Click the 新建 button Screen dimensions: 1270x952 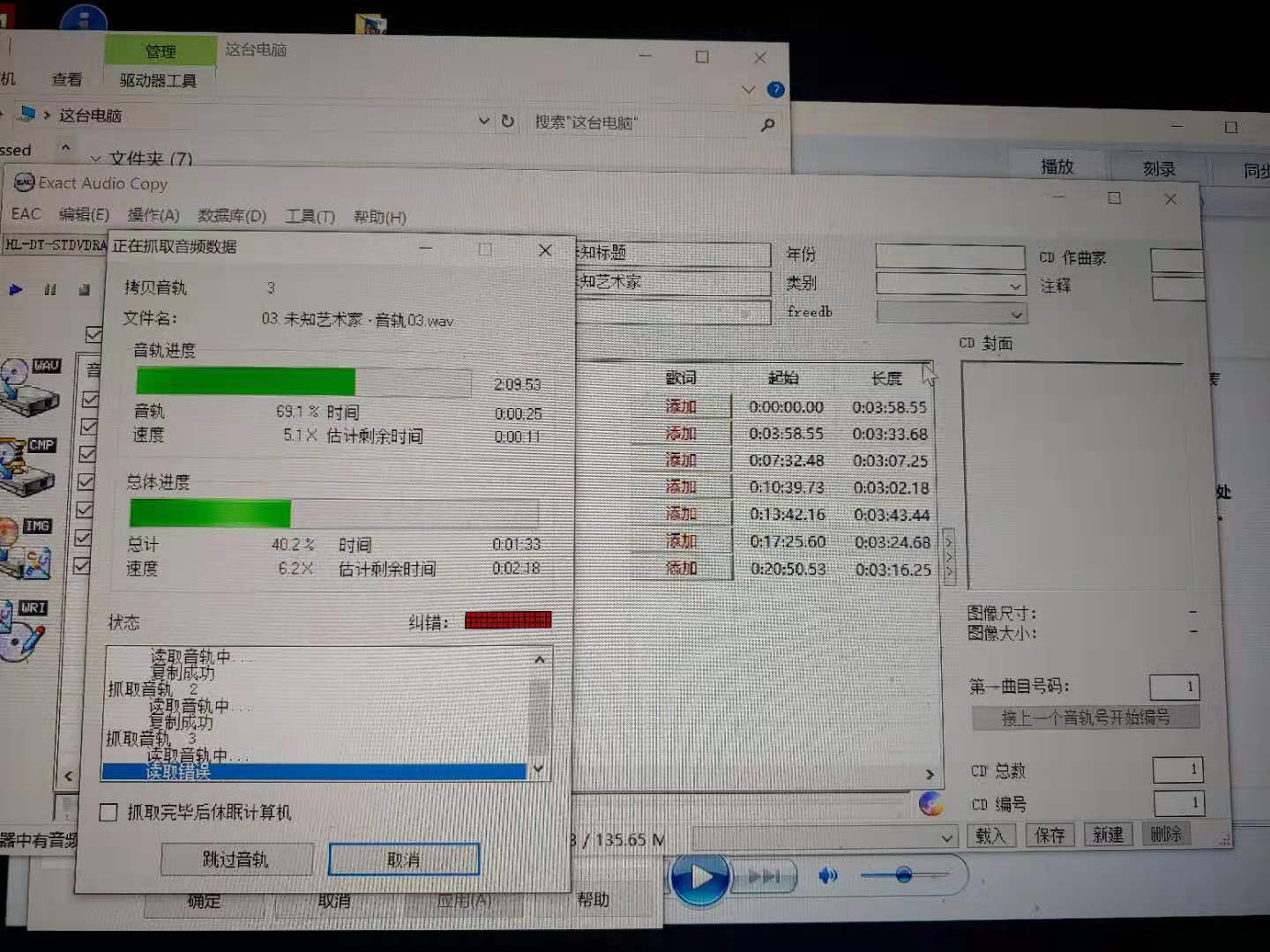[1108, 834]
